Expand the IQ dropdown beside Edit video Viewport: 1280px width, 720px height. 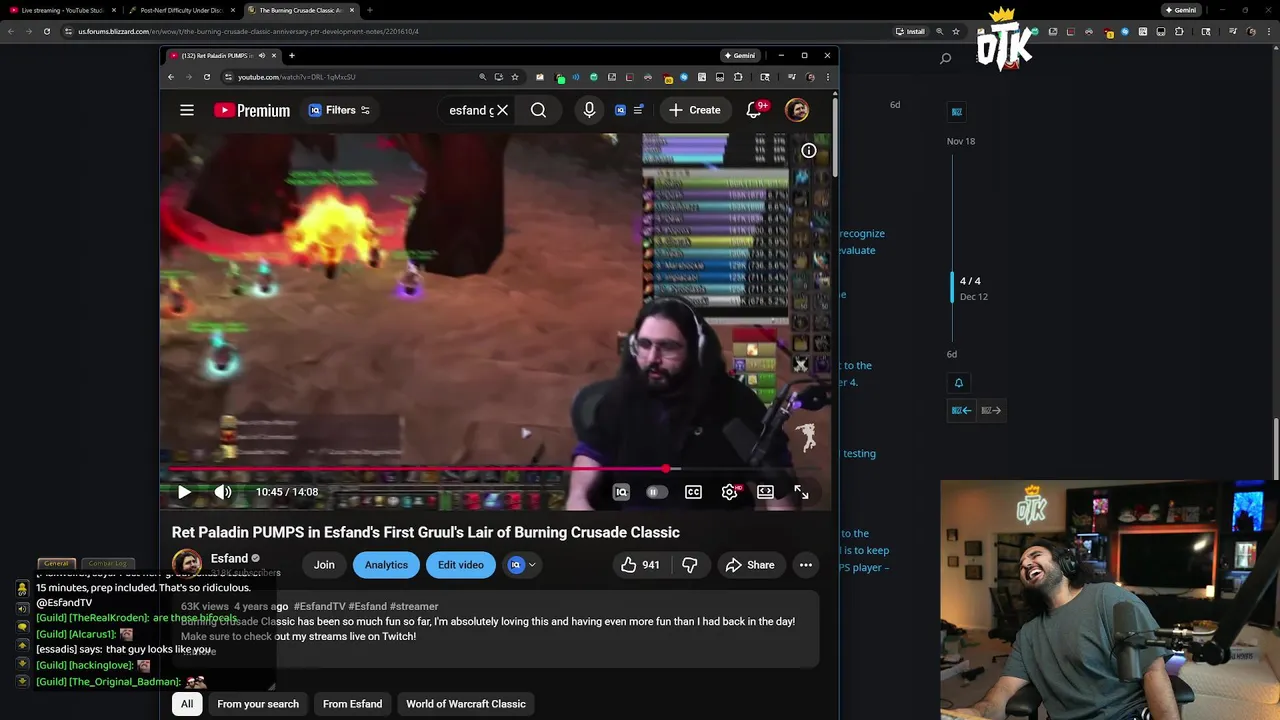[522, 565]
